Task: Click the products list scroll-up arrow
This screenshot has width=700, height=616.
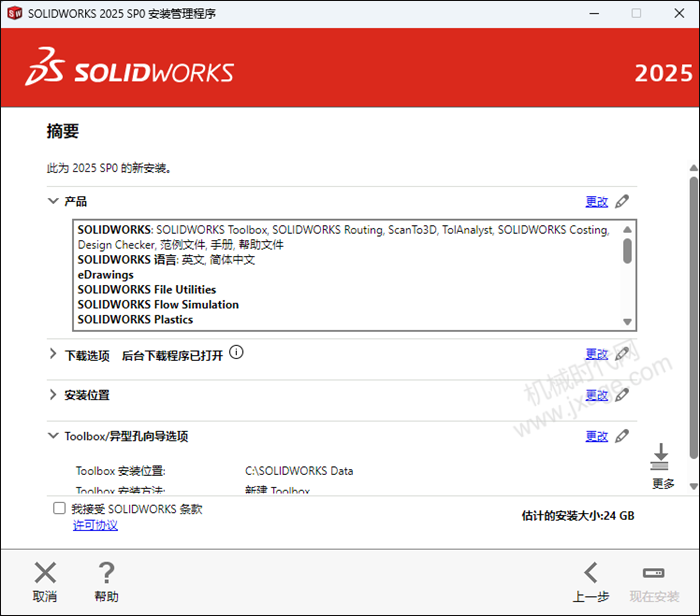Action: 627,229
